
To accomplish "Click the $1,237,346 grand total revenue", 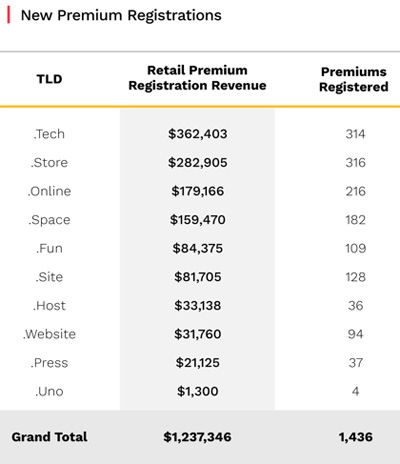I will click(x=197, y=437).
